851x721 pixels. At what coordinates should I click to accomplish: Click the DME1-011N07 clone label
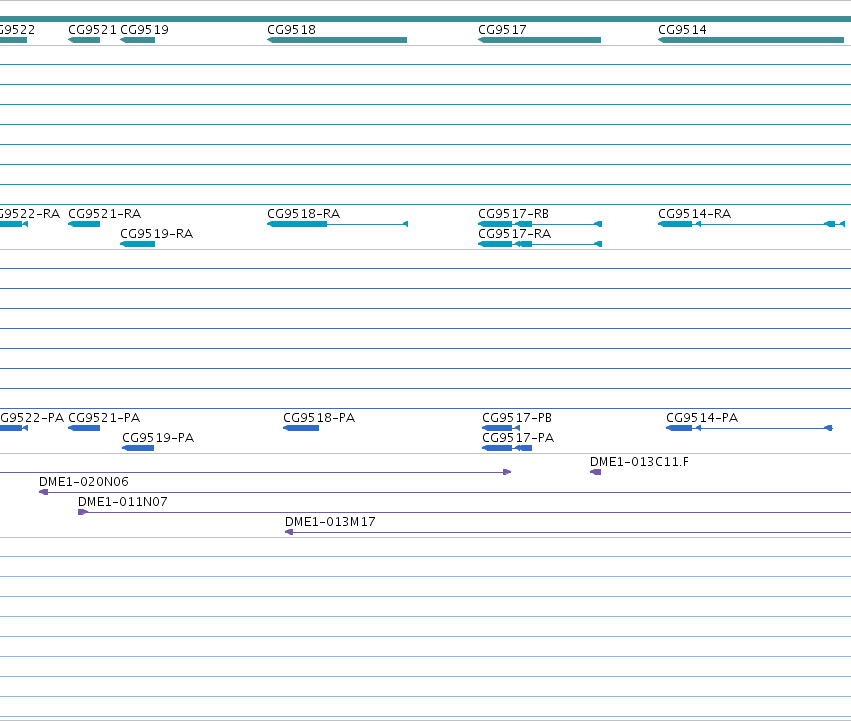click(123, 502)
